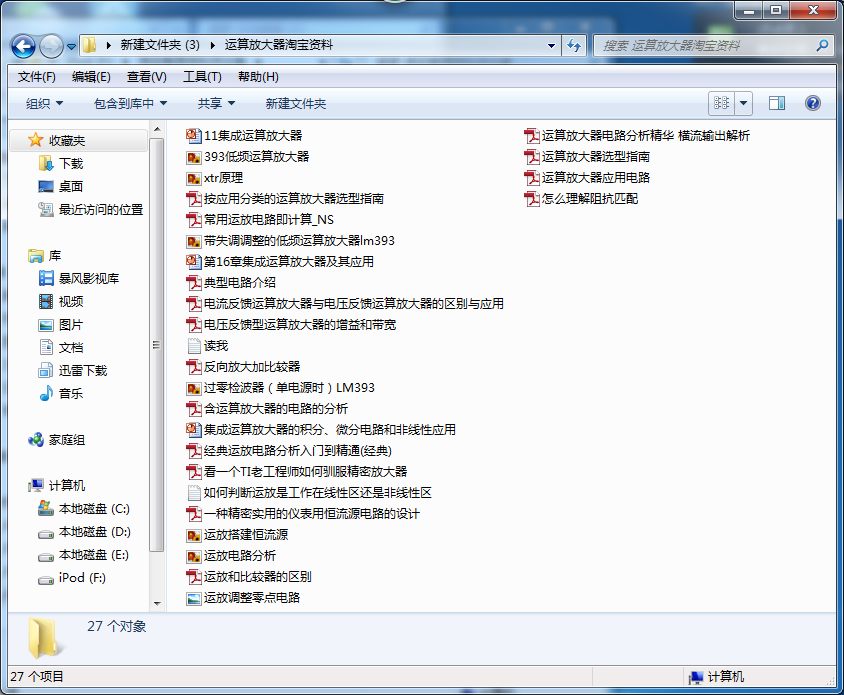Select the 运放调整零点电路 picture icon
This screenshot has width=844, height=695.
point(193,598)
